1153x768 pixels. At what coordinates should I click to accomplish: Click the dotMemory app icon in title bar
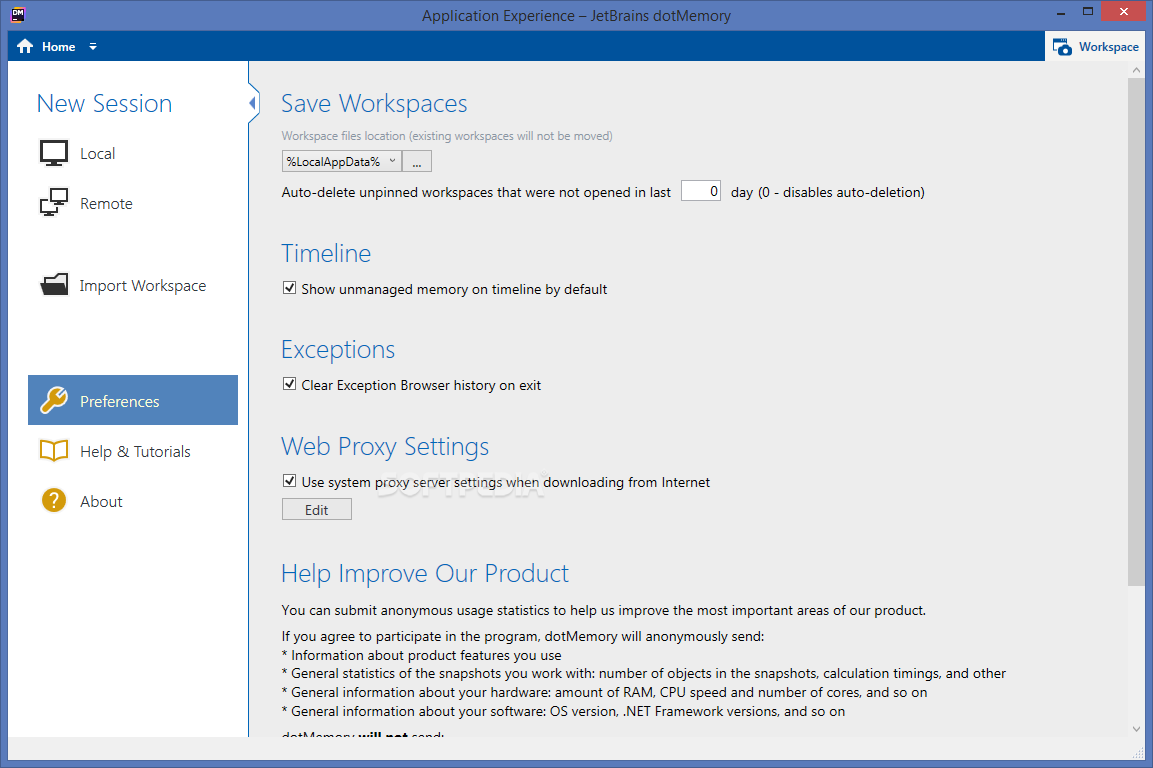[18, 14]
